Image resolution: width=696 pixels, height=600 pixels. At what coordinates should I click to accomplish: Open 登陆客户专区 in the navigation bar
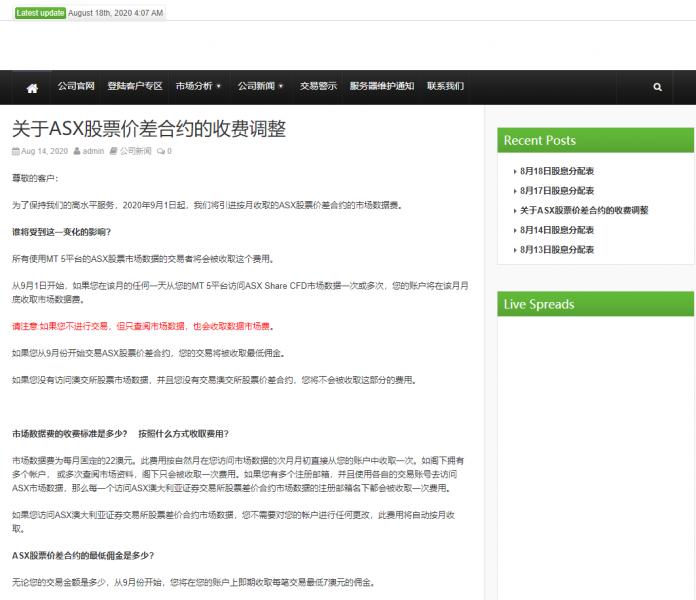(x=135, y=86)
